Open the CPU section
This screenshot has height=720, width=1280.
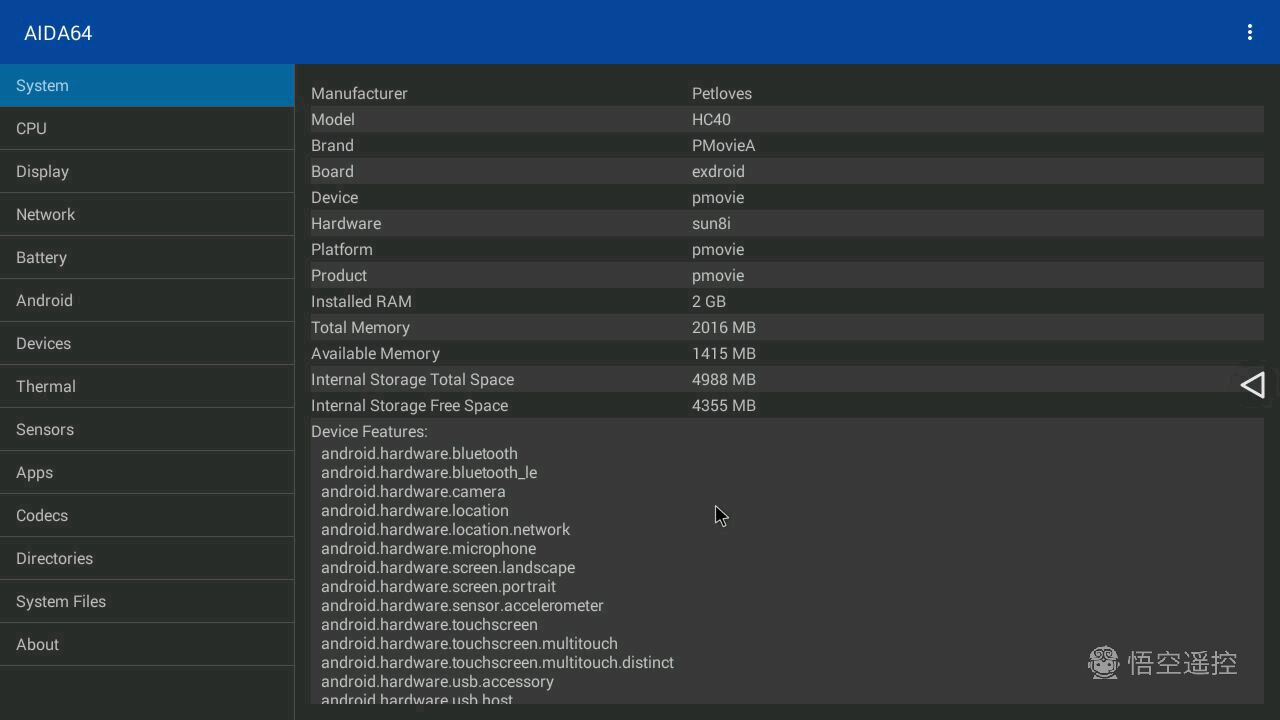(147, 129)
